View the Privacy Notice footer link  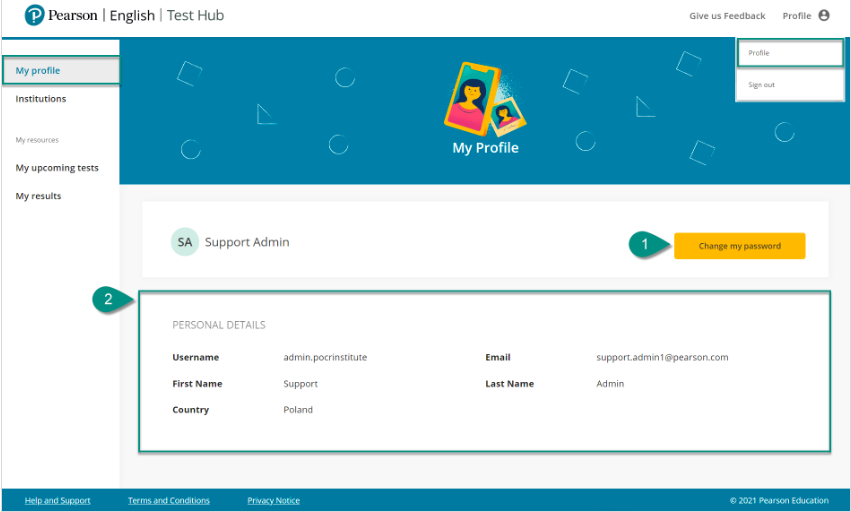point(273,501)
